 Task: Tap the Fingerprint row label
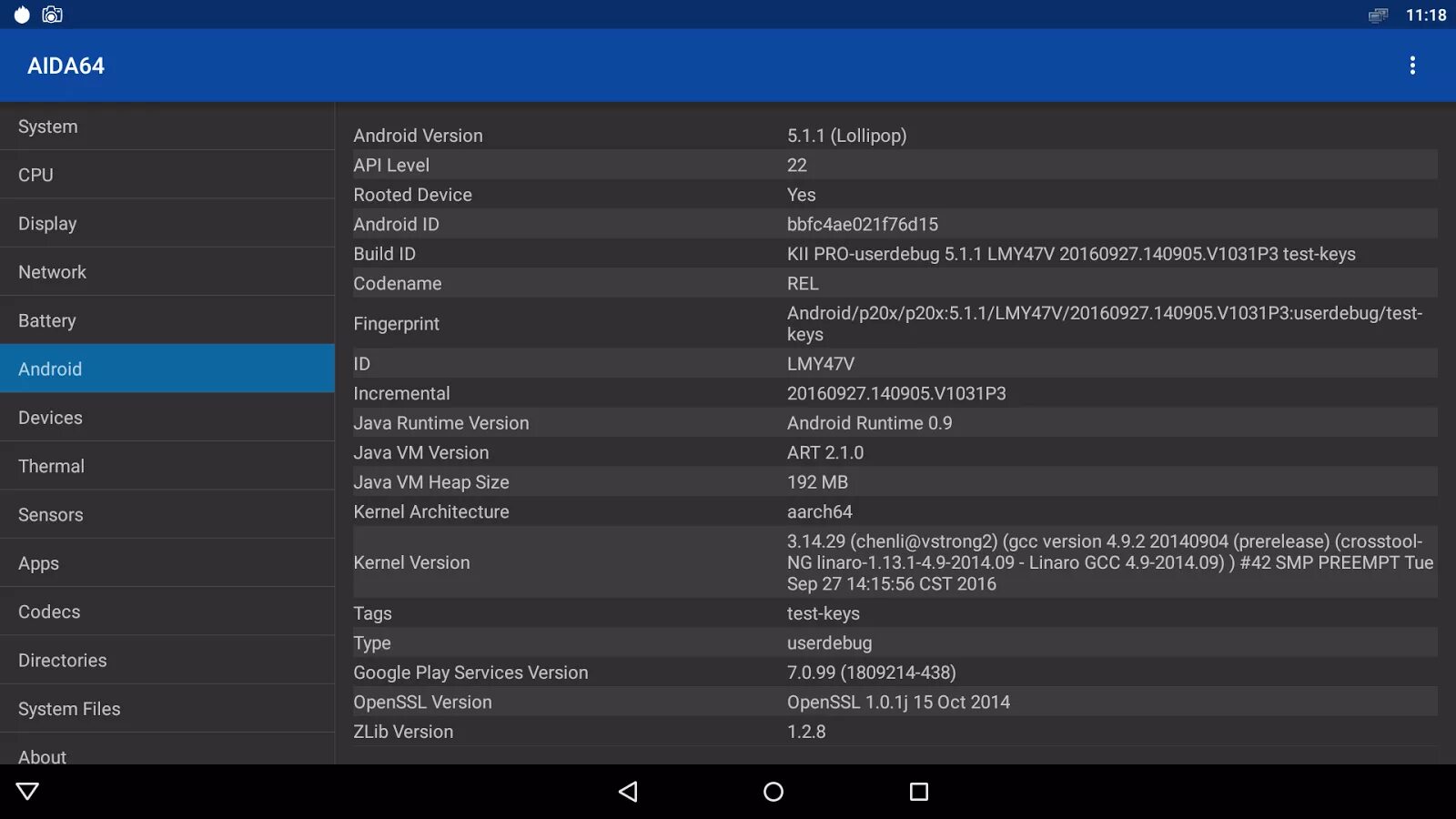tap(397, 323)
